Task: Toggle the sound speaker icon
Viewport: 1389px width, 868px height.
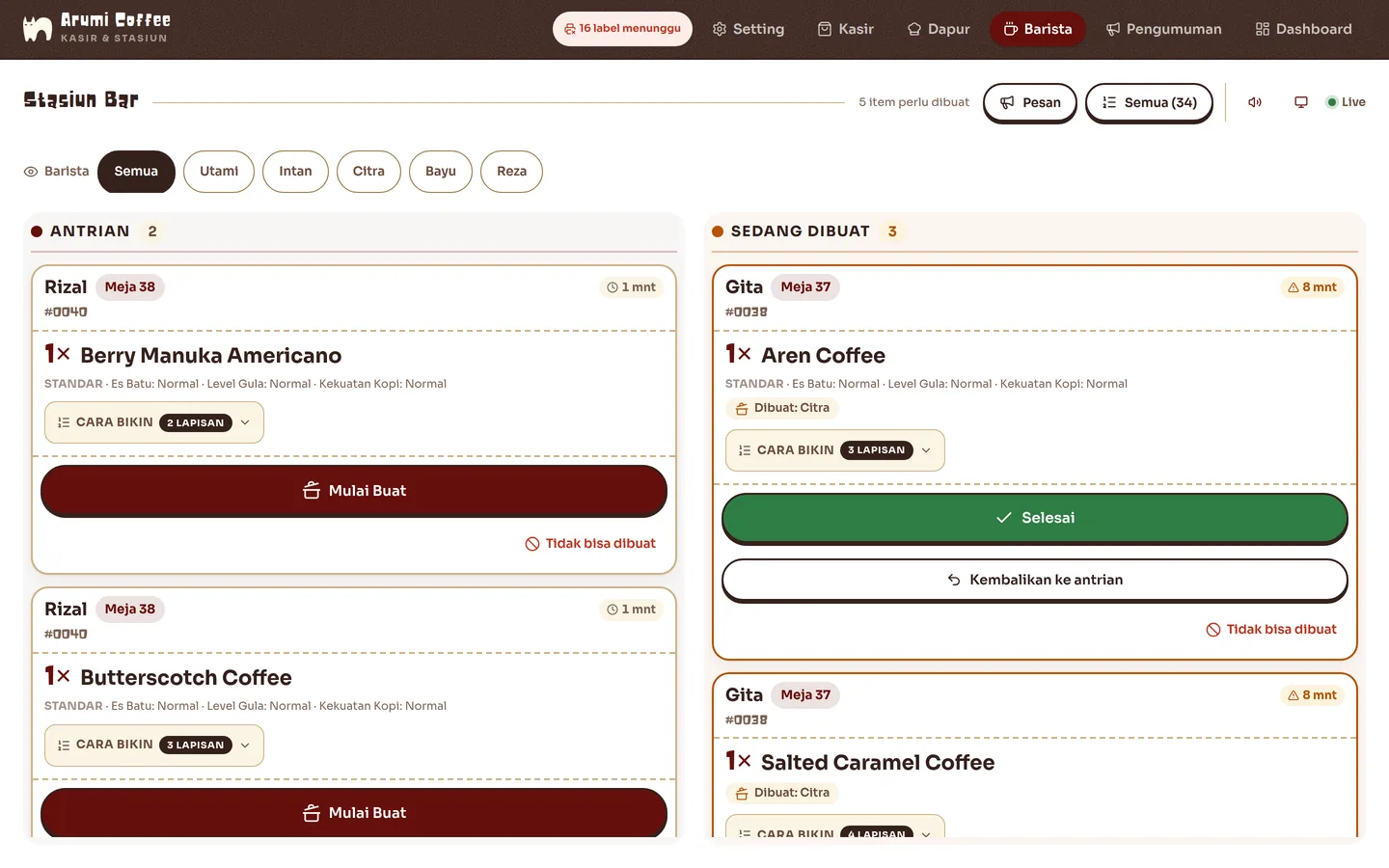Action: [1255, 102]
